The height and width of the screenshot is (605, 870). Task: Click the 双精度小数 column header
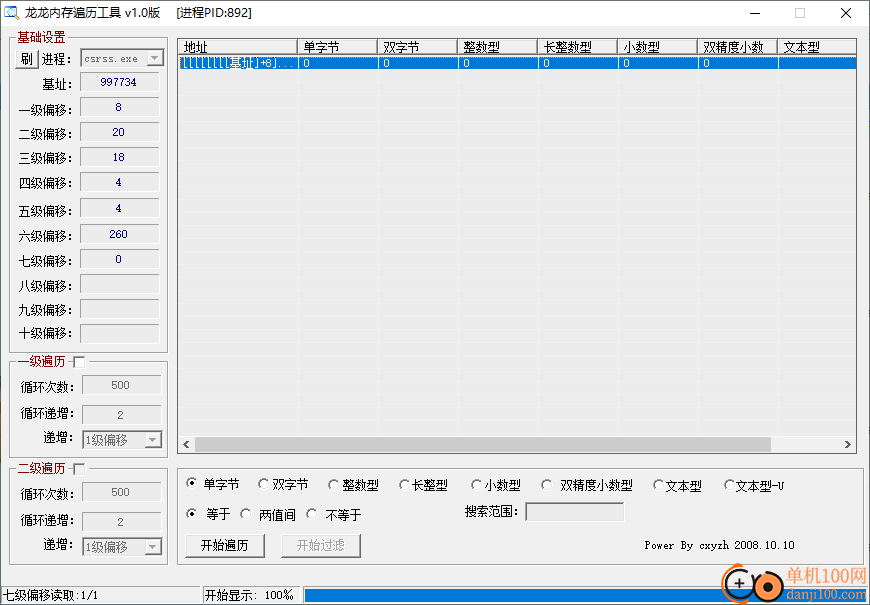[737, 47]
